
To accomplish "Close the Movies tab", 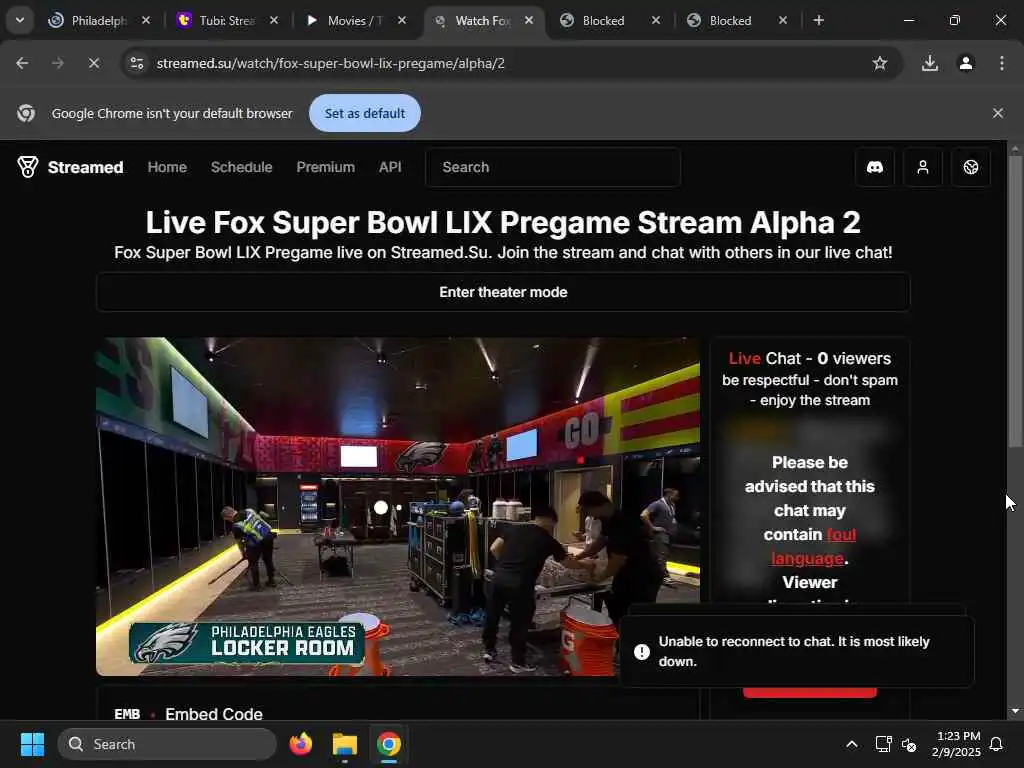I will click(402, 20).
